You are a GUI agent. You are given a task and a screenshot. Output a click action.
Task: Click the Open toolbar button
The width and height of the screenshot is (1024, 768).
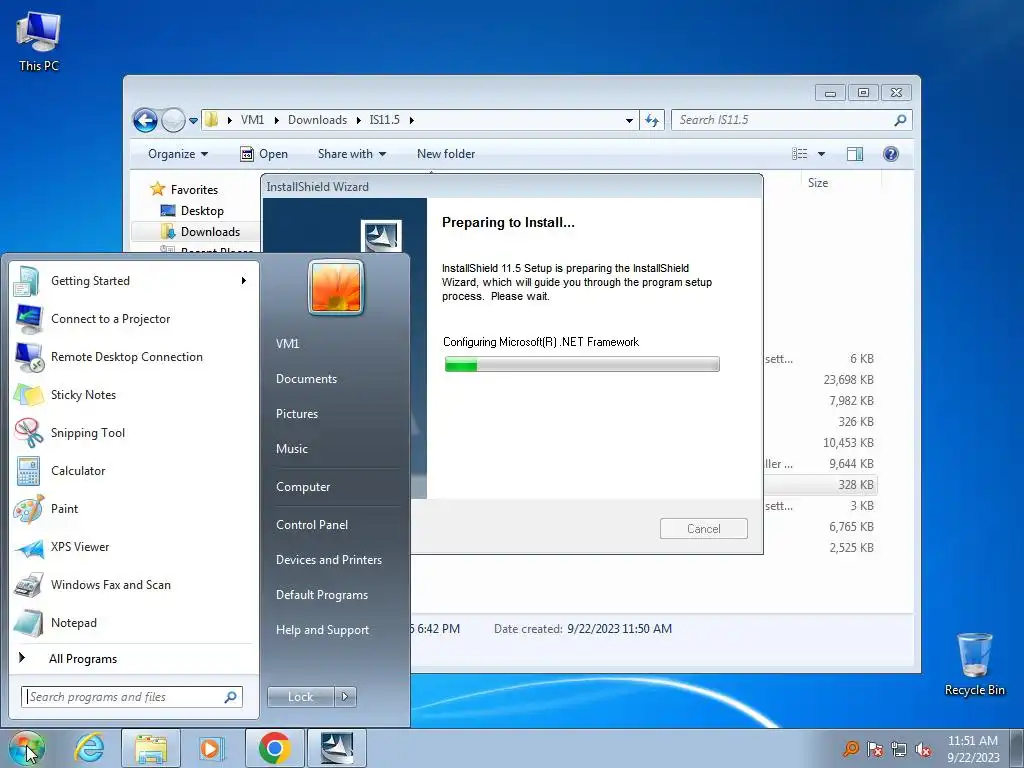pos(264,154)
